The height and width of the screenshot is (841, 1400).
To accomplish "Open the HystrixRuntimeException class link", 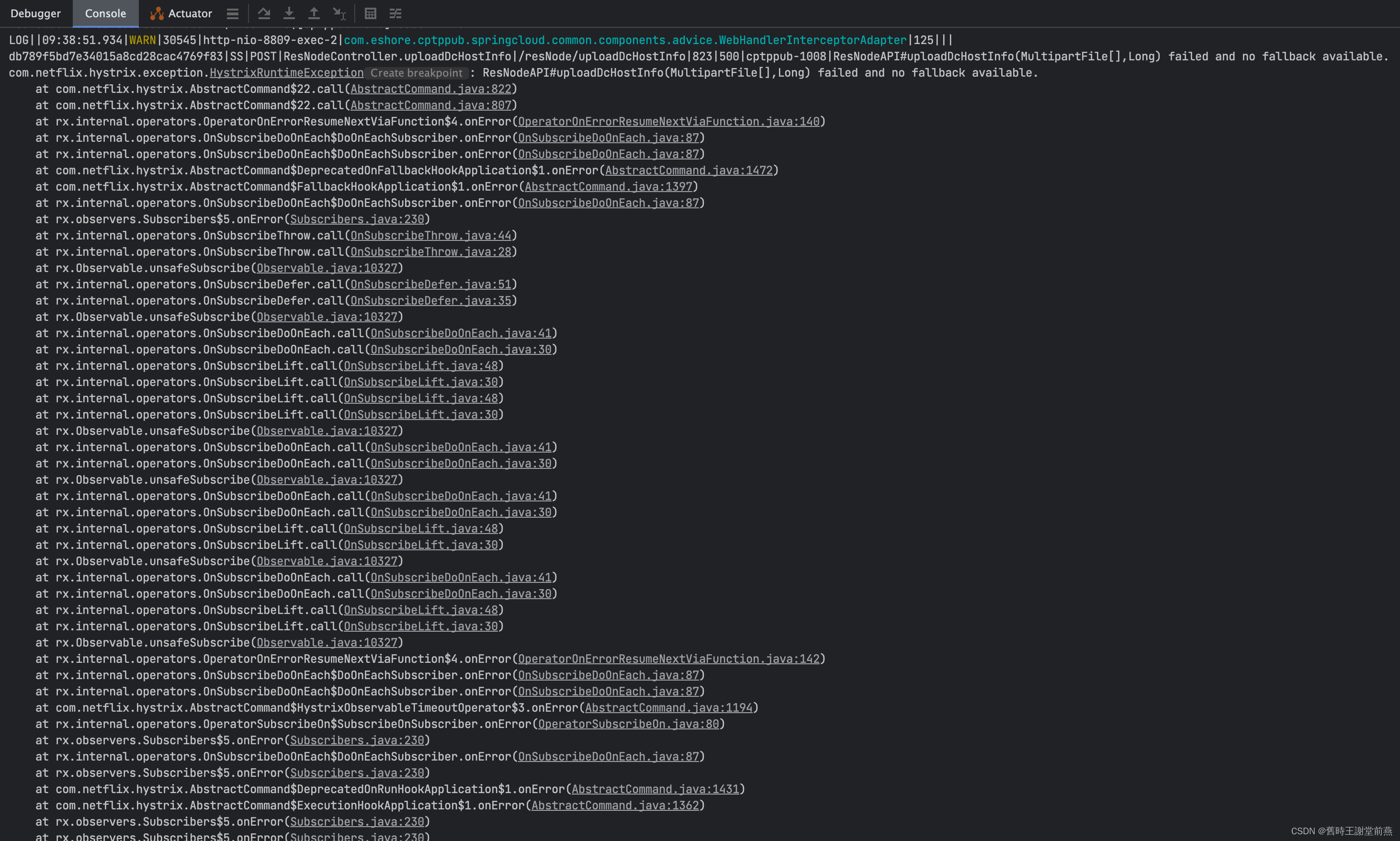I will 286,72.
